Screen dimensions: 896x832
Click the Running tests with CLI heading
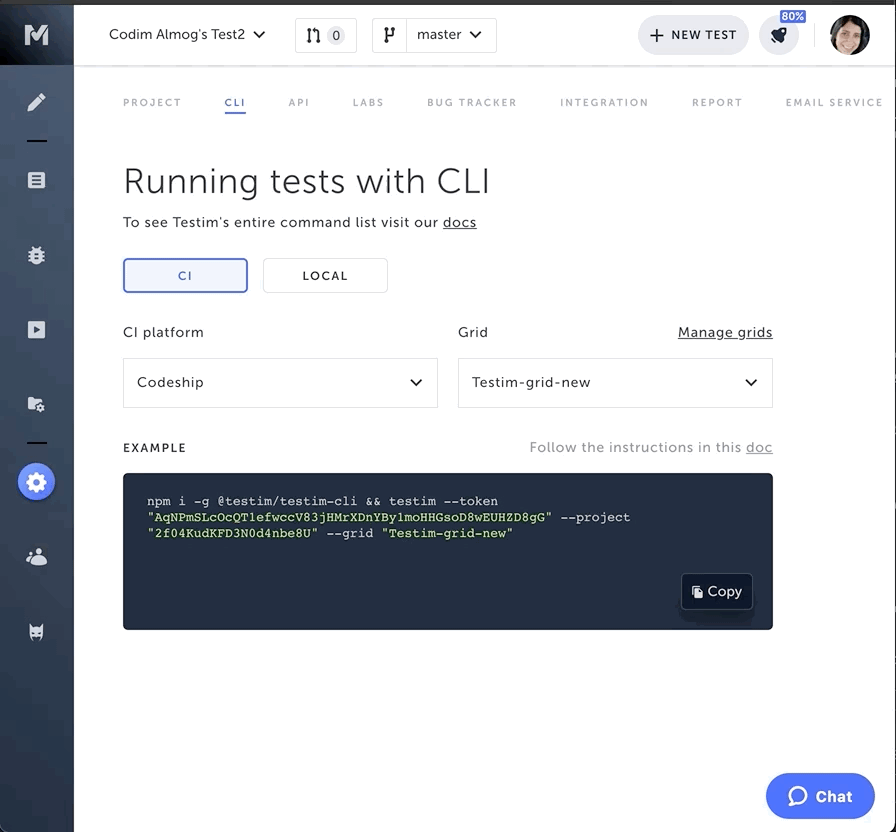pos(306,182)
